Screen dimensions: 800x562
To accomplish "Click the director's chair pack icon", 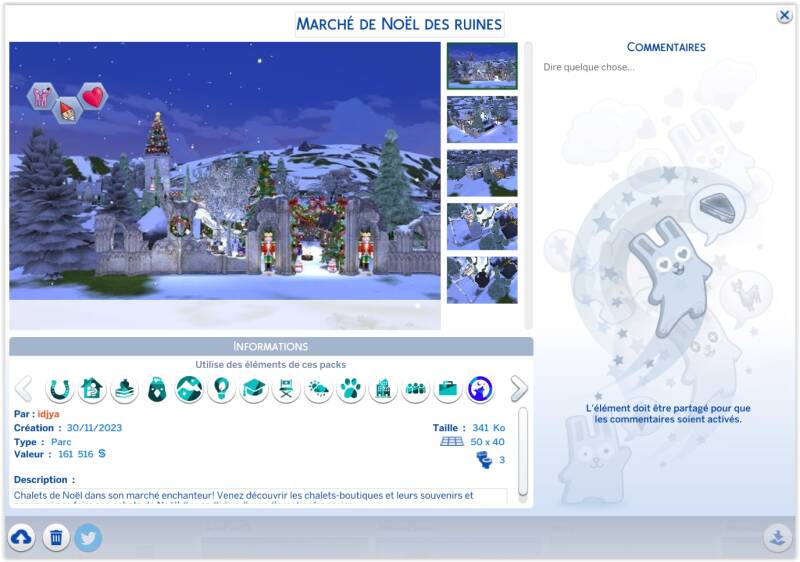I will 286,390.
